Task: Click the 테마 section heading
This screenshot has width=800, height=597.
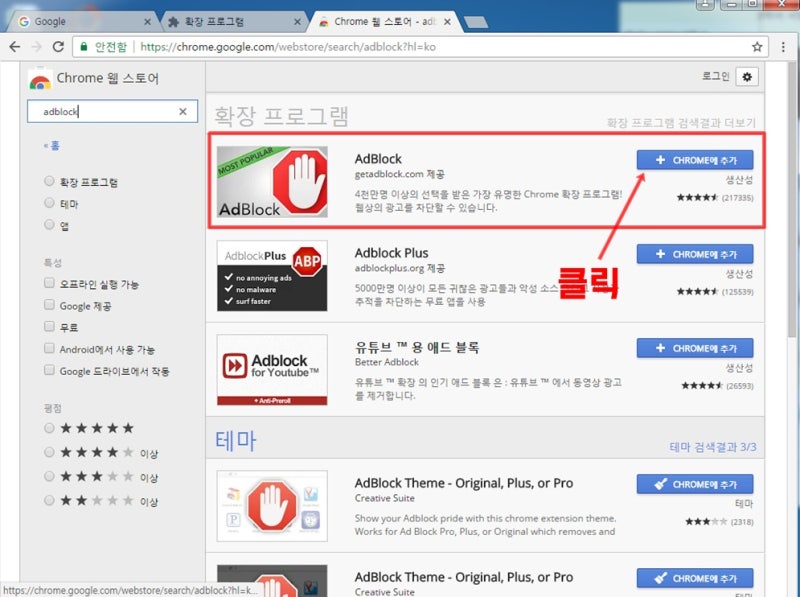Action: (236, 440)
